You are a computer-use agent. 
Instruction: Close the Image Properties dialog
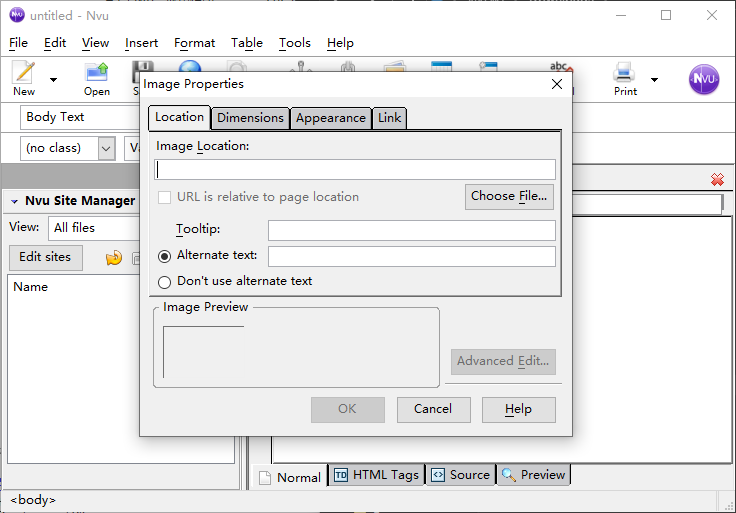pyautogui.click(x=557, y=84)
